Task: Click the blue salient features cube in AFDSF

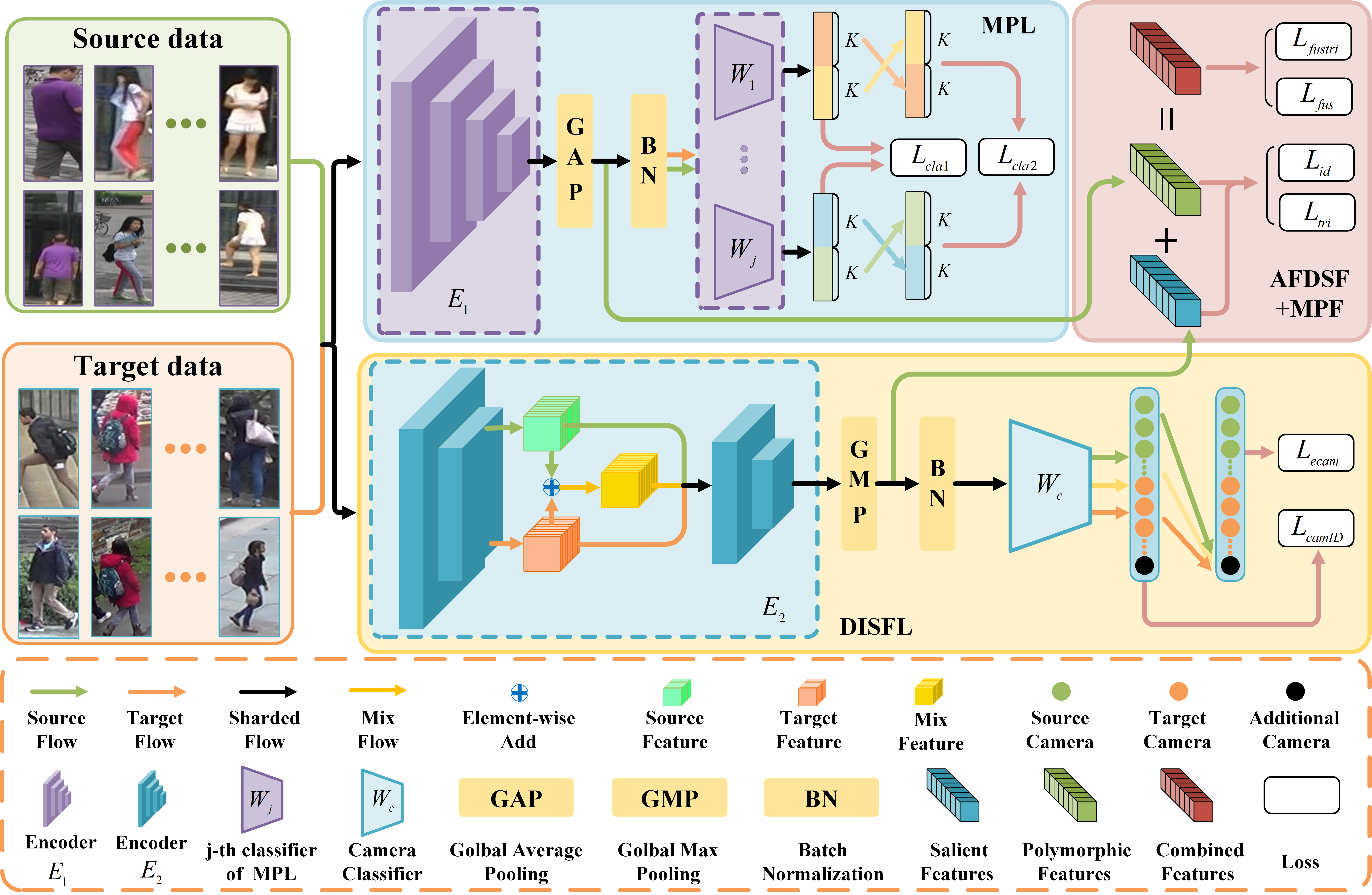Action: (1166, 291)
